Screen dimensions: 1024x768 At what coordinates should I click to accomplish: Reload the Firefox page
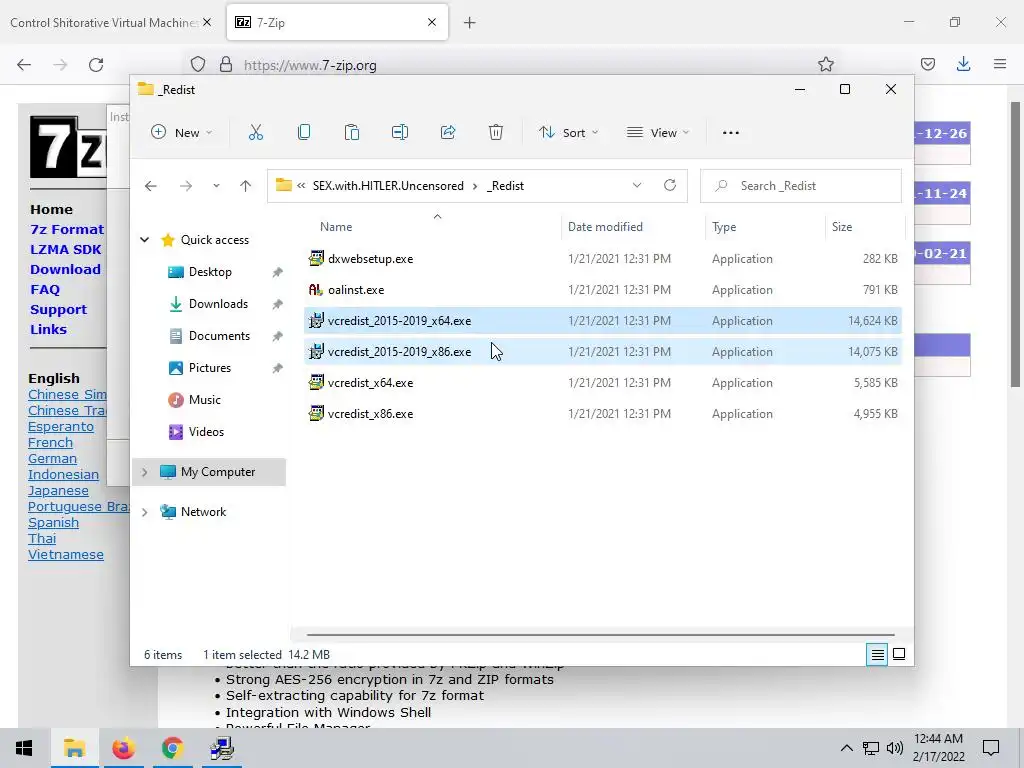(96, 65)
